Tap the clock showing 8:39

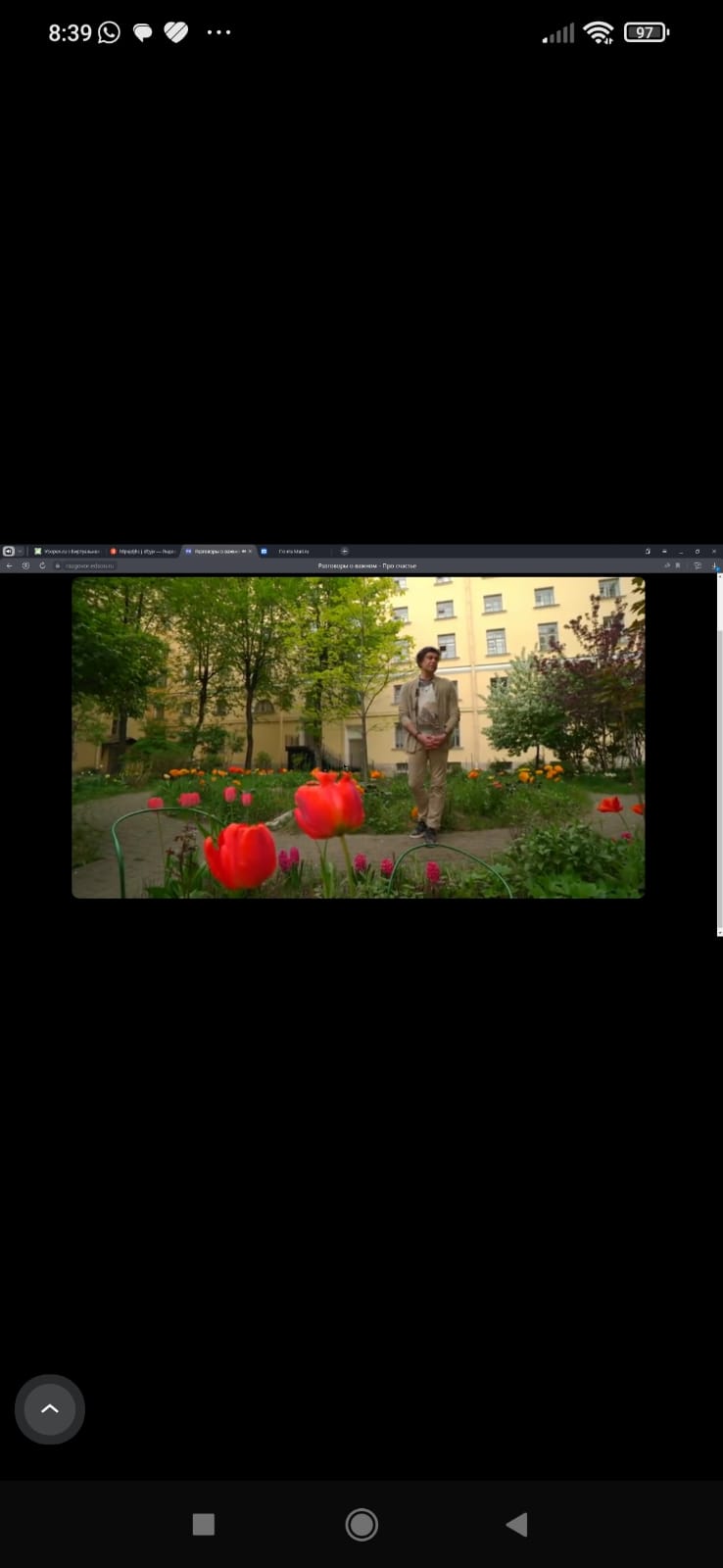(70, 32)
